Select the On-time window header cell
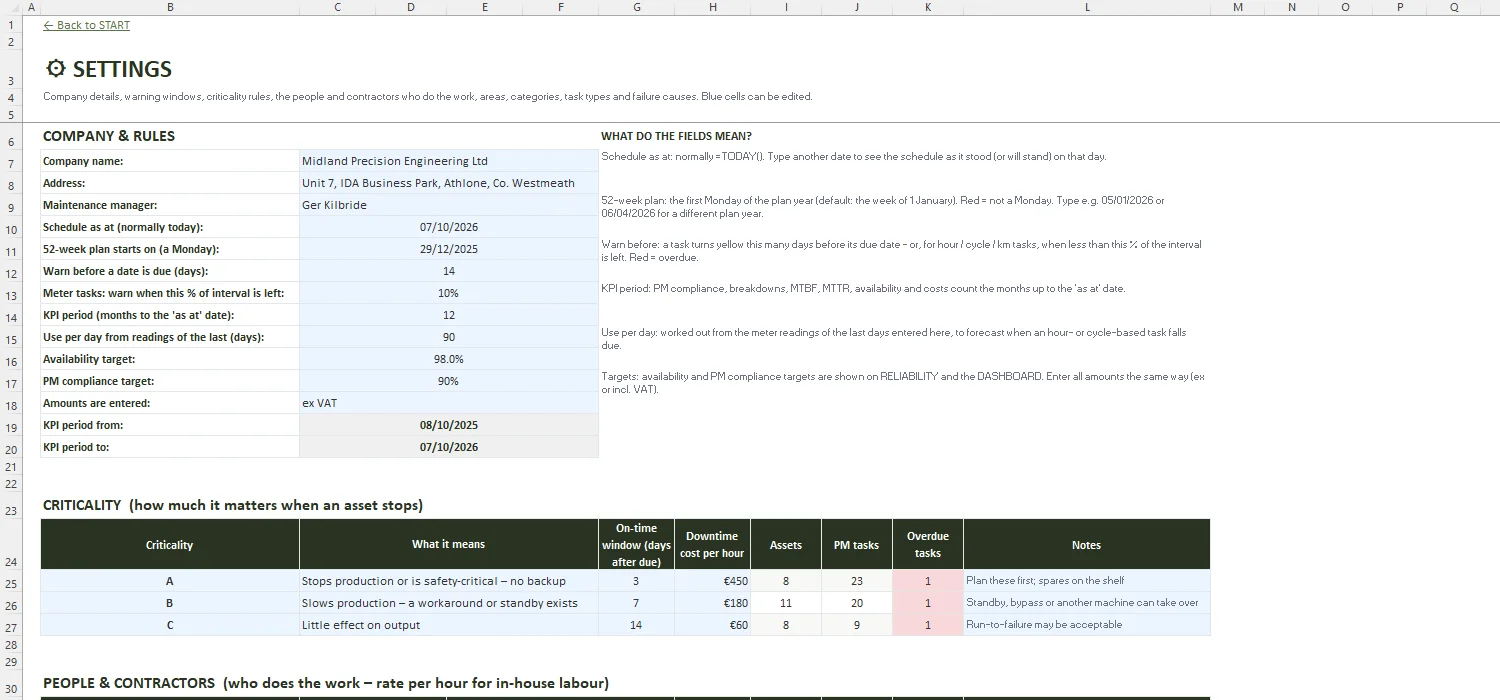 coord(637,545)
